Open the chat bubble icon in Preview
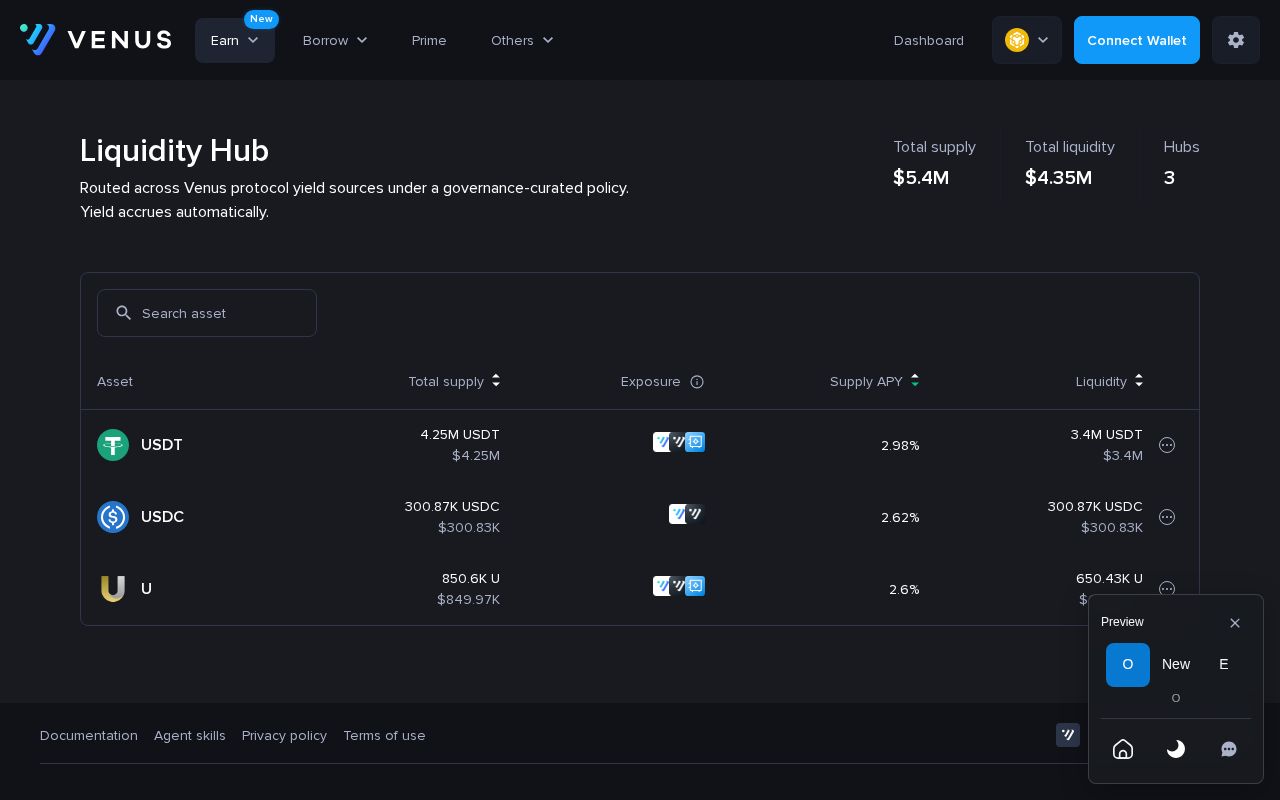1280x800 pixels. (x=1229, y=749)
